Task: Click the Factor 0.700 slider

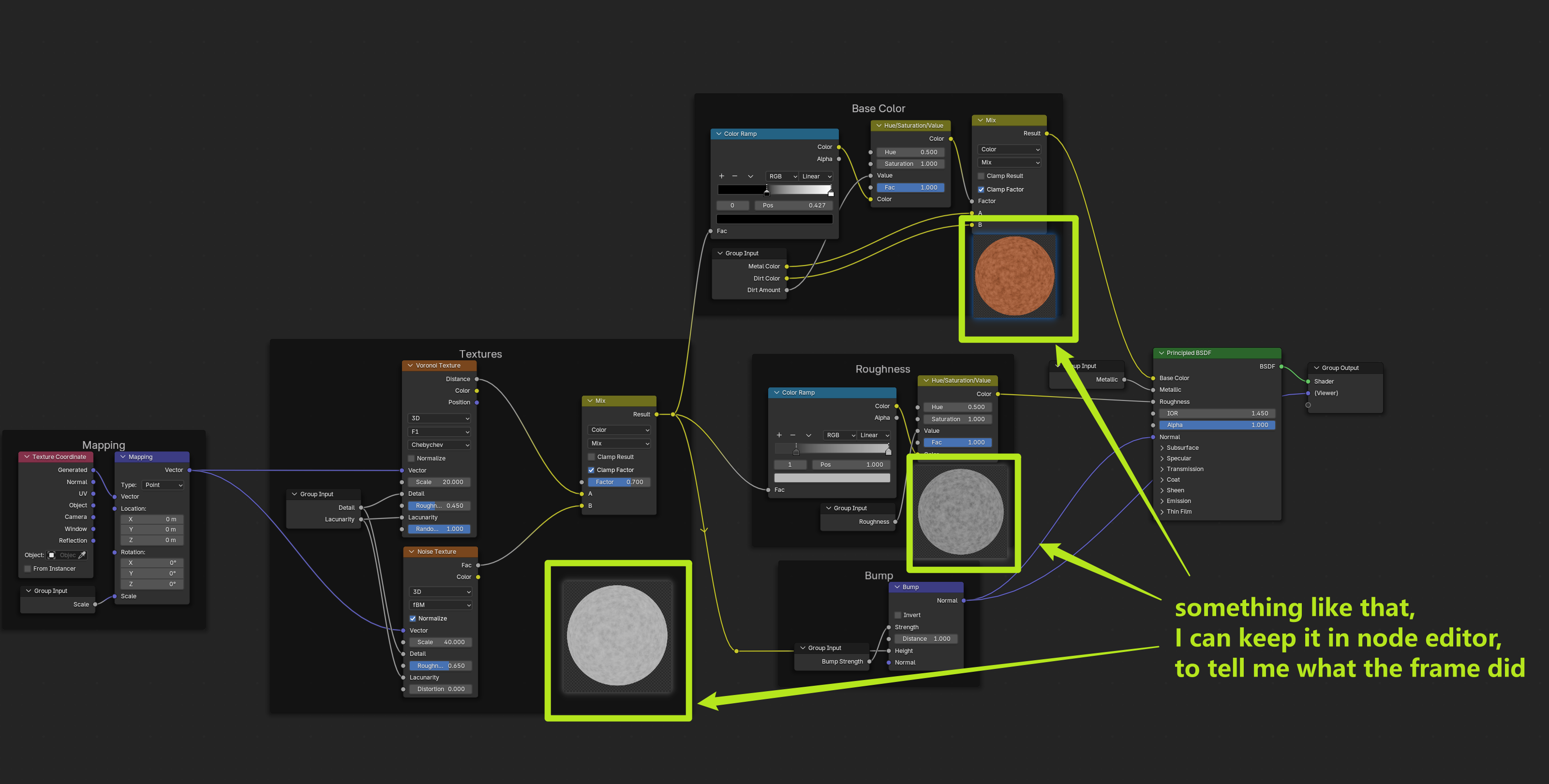Action: point(619,482)
